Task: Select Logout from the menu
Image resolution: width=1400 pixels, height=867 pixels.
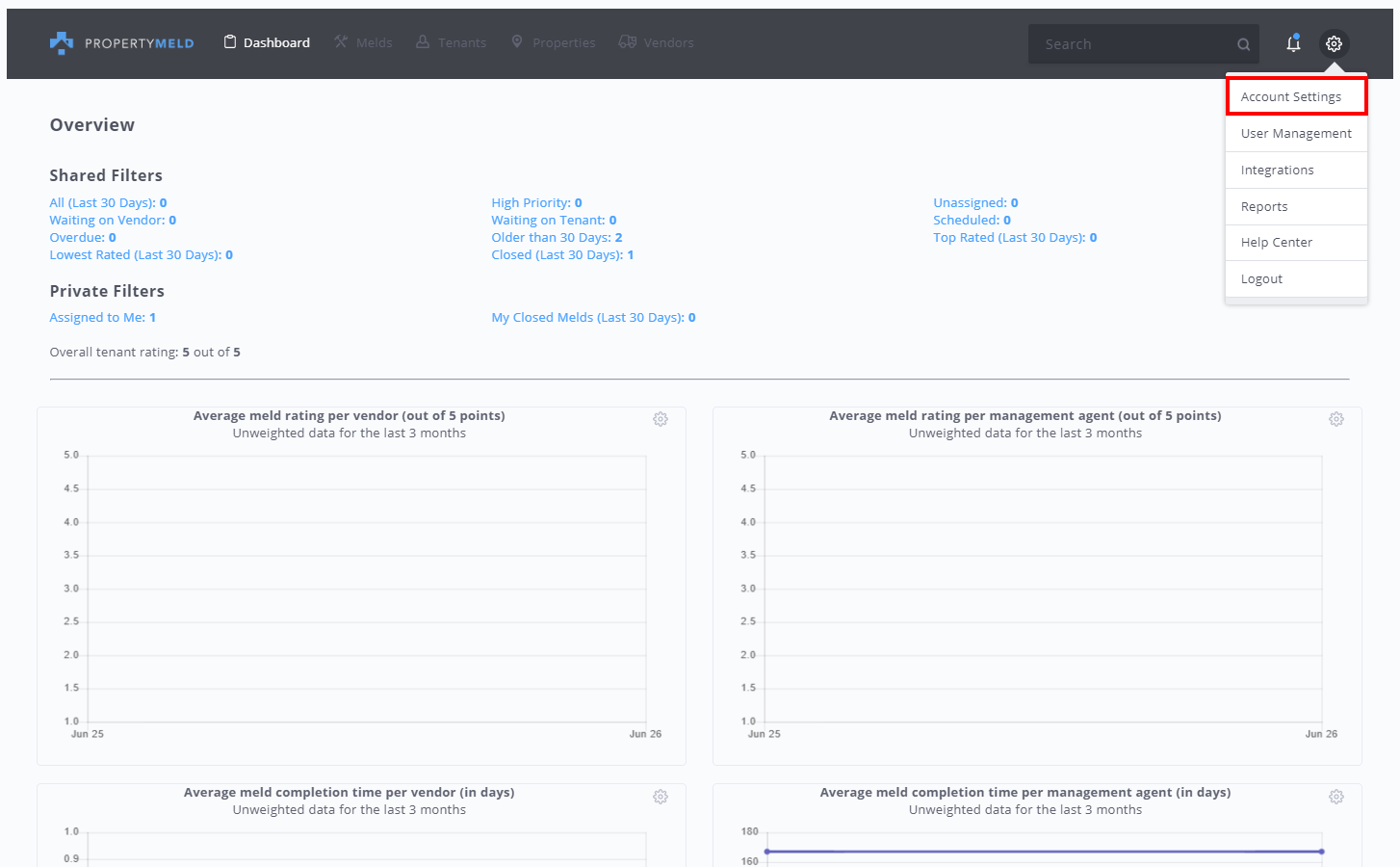Action: coord(1261,278)
